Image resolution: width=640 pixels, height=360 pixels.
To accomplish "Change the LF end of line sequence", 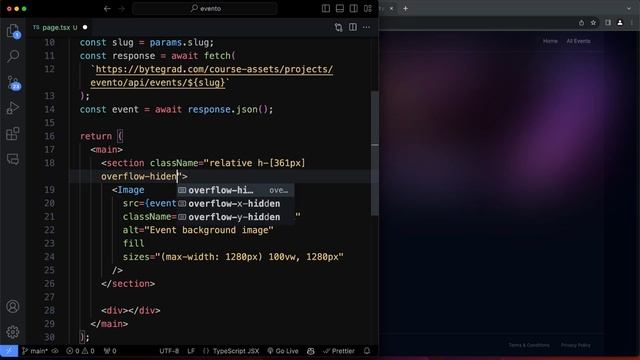I will point(191,351).
